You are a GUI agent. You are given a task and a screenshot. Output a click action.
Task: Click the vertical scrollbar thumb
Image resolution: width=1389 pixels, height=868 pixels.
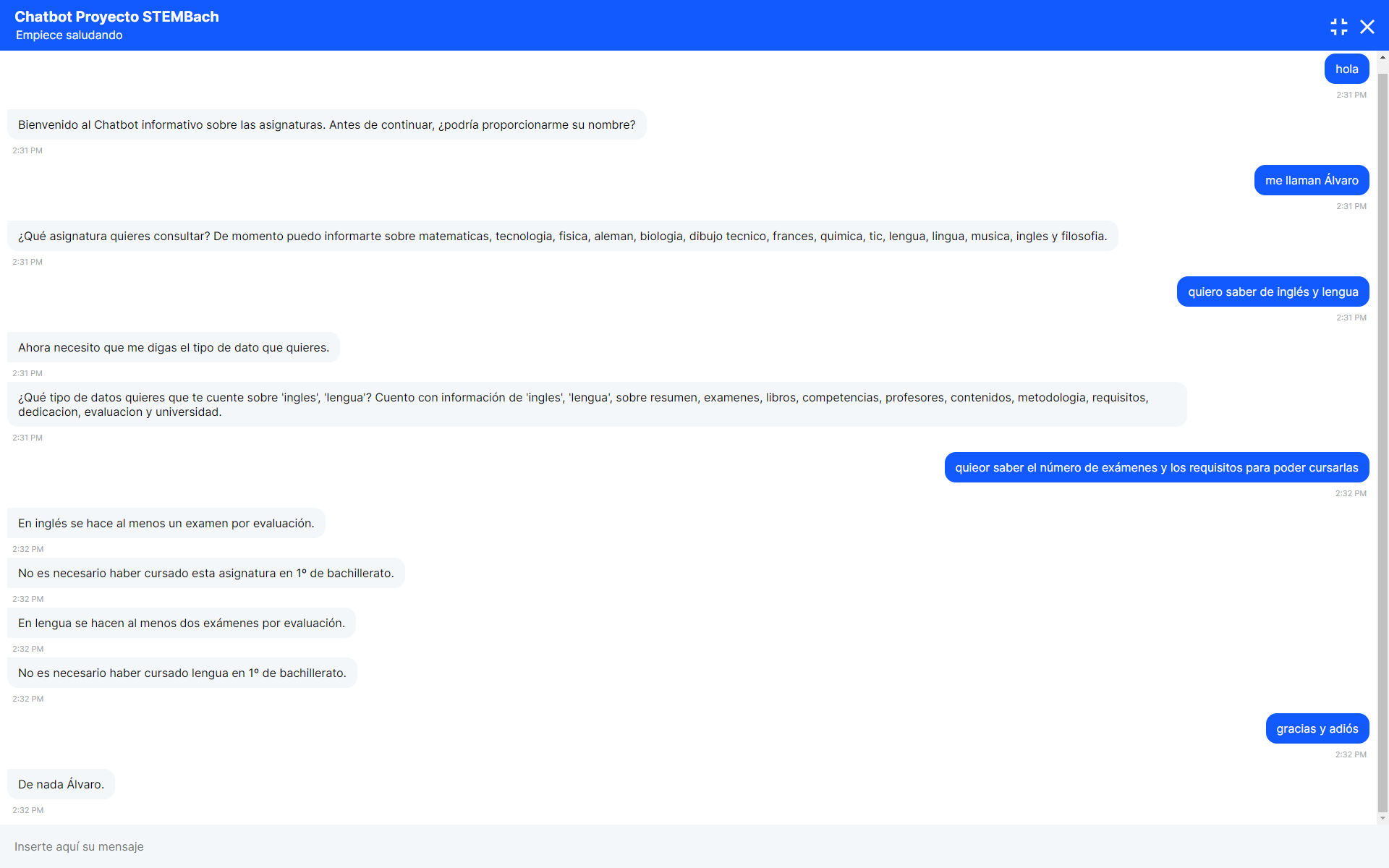(x=1382, y=434)
